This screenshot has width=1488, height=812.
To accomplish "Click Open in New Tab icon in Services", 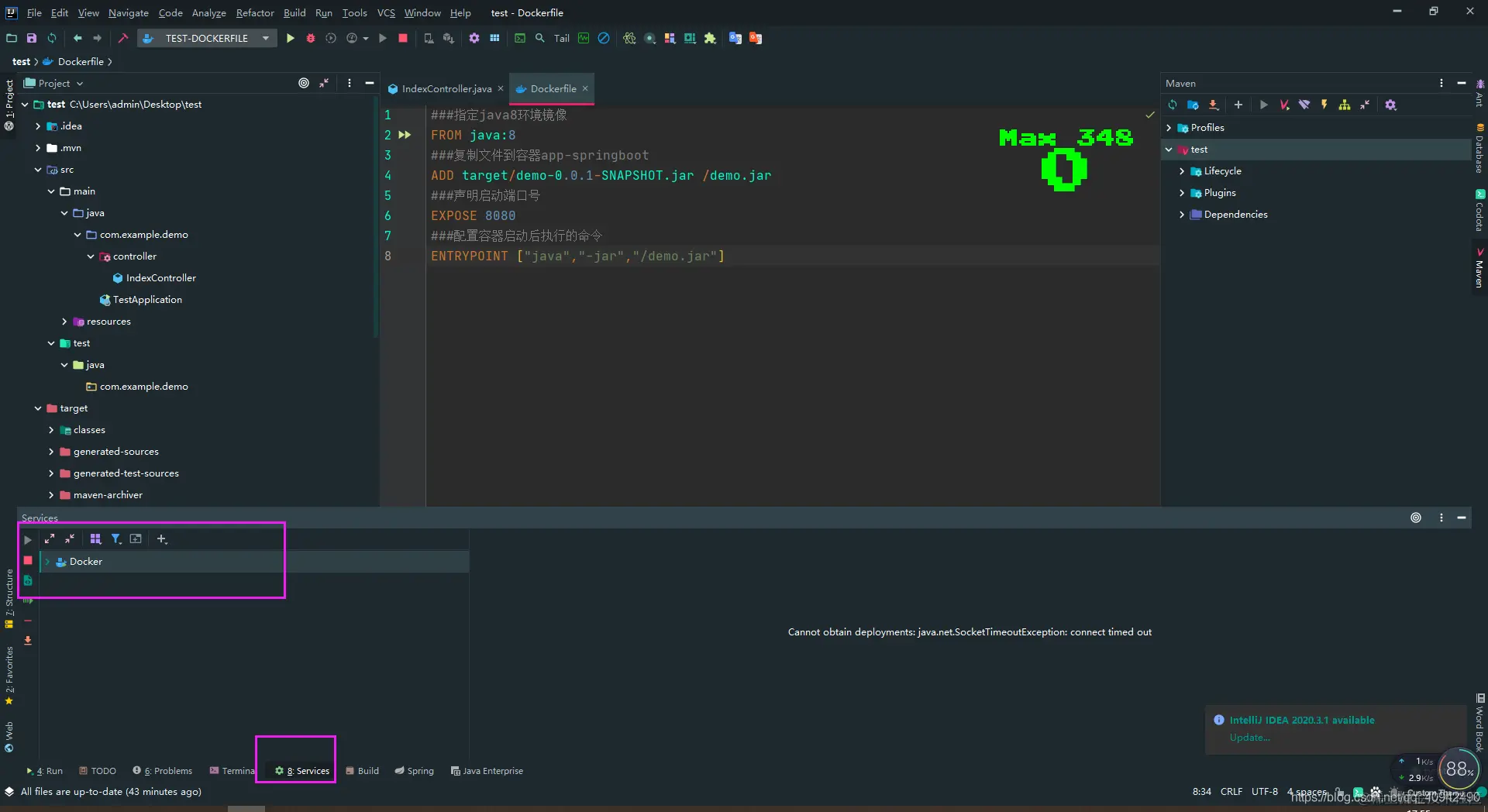I will click(x=136, y=538).
